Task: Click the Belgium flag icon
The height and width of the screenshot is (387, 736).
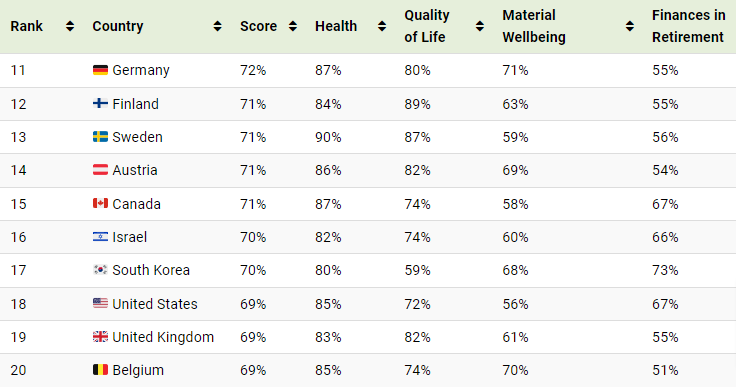Action: point(100,370)
